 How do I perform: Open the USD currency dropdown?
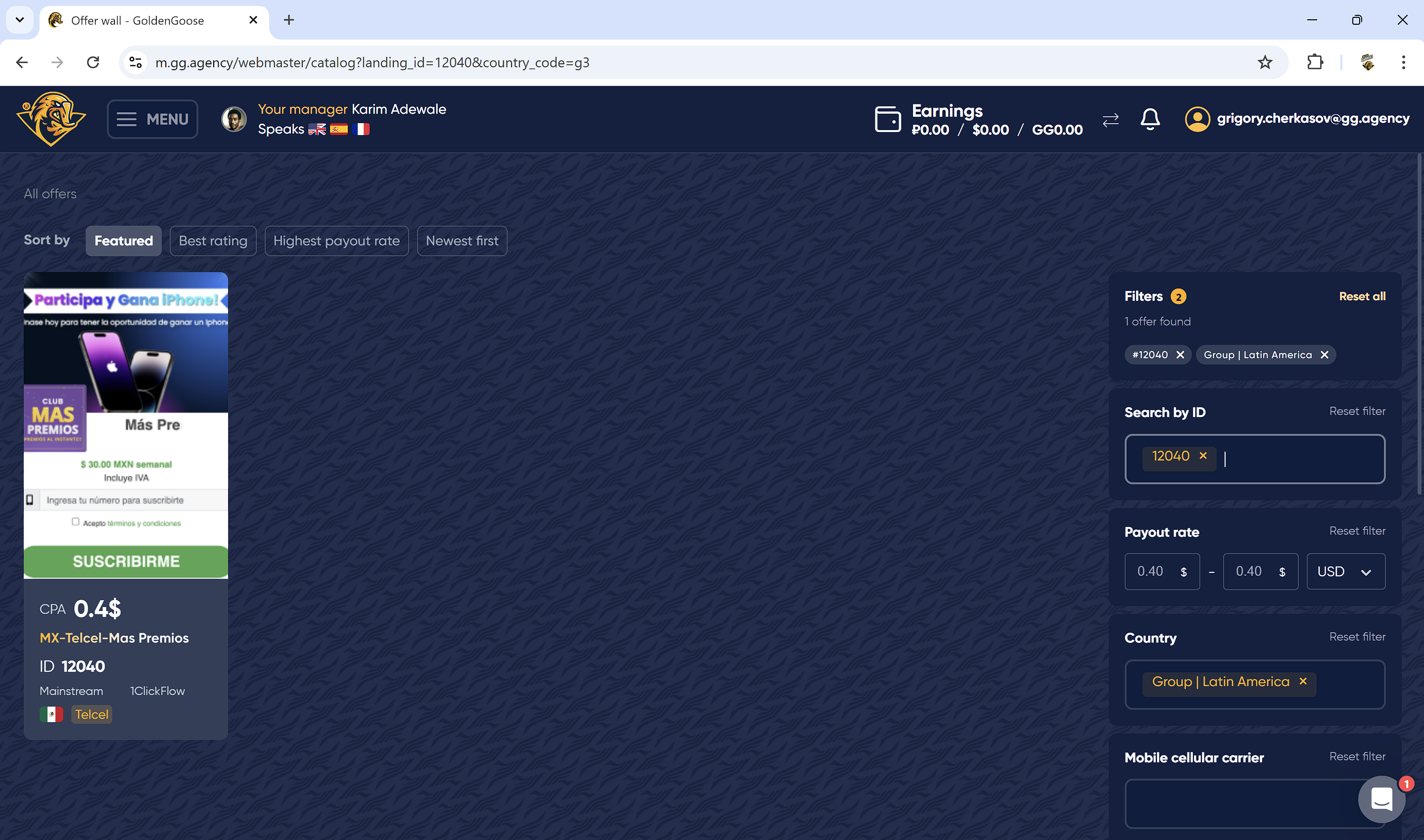tap(1346, 572)
